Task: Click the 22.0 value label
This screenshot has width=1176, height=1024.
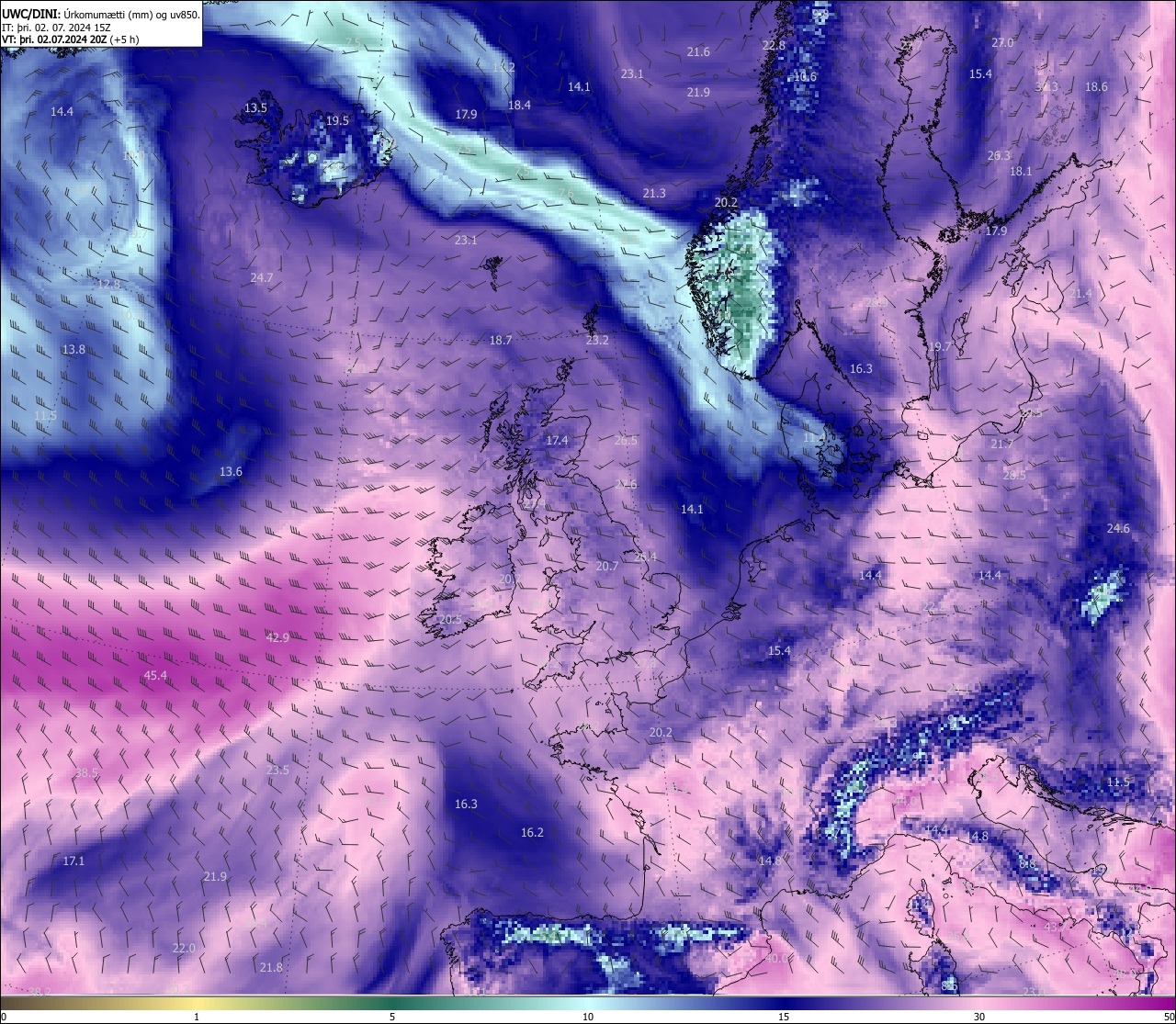Action: point(184,948)
